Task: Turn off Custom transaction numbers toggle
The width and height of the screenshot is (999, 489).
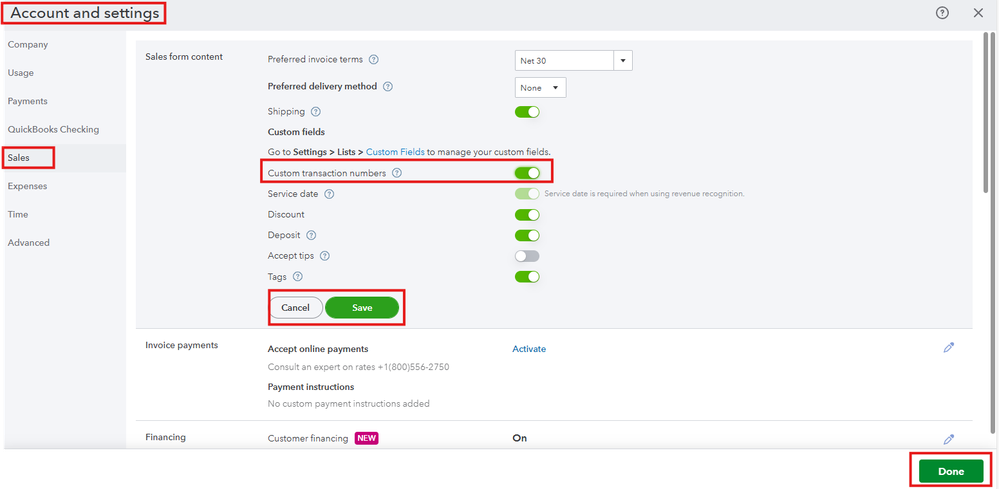Action: pos(527,173)
